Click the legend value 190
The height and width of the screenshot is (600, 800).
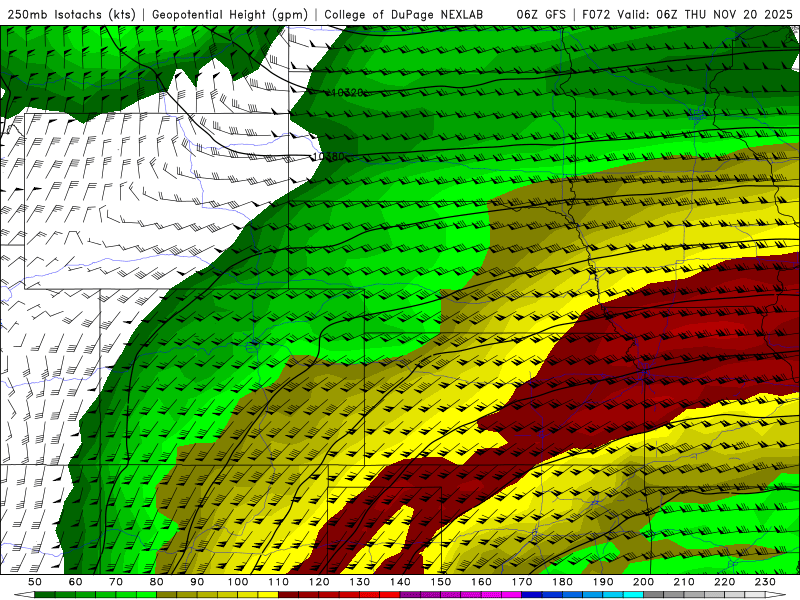point(603,582)
